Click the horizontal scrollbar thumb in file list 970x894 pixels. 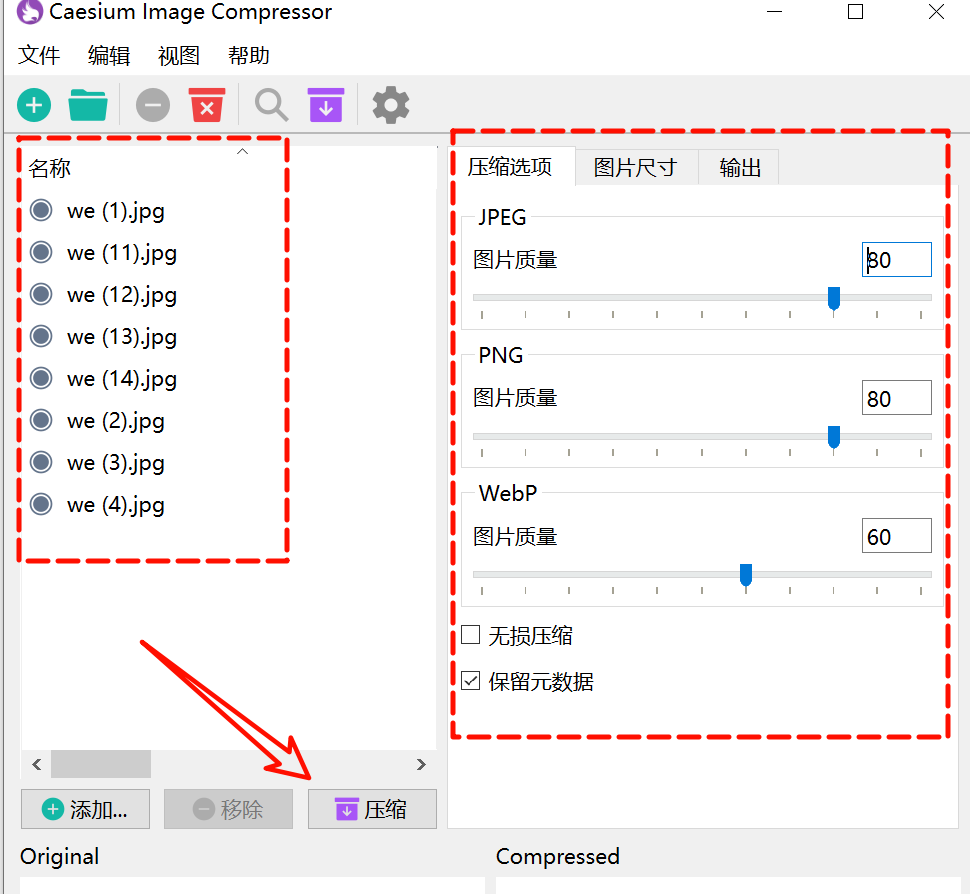[x=101, y=765]
